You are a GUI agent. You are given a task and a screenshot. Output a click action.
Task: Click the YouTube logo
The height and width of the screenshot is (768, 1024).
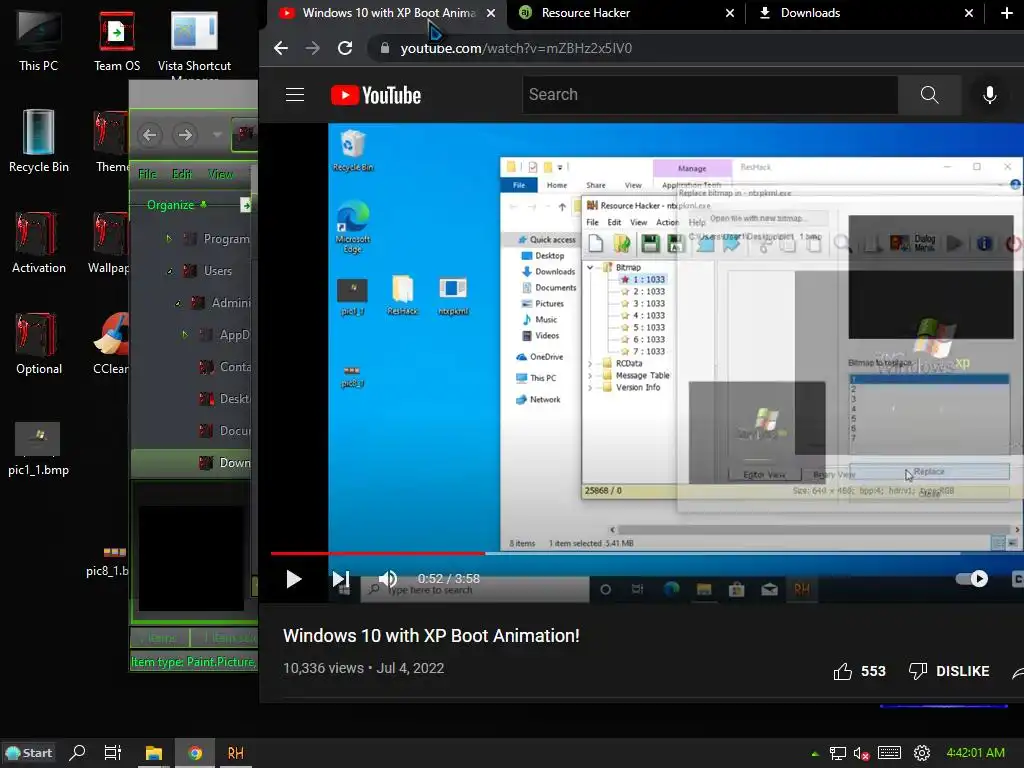pos(376,95)
